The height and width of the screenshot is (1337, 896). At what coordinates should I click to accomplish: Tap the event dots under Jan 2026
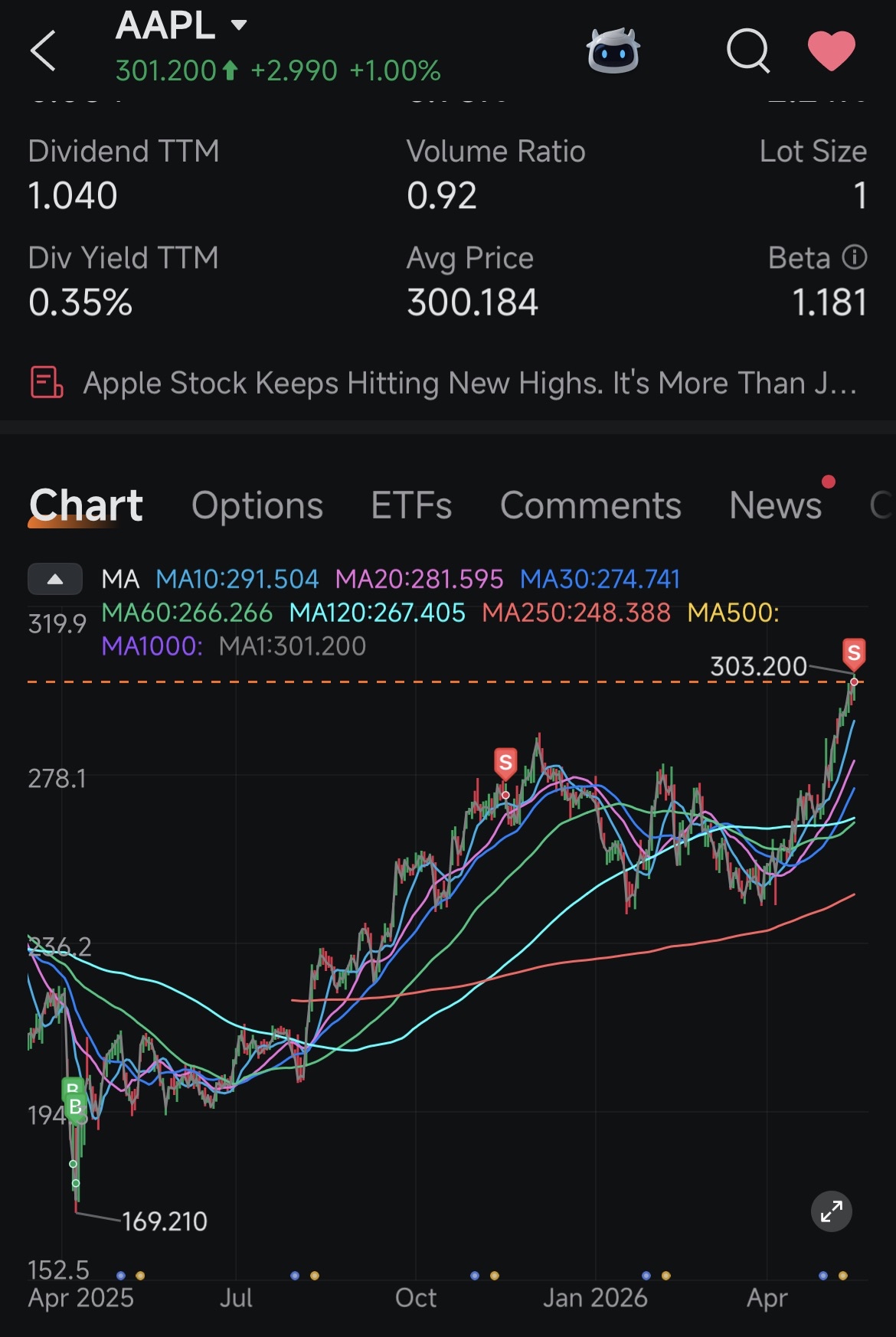(656, 1276)
